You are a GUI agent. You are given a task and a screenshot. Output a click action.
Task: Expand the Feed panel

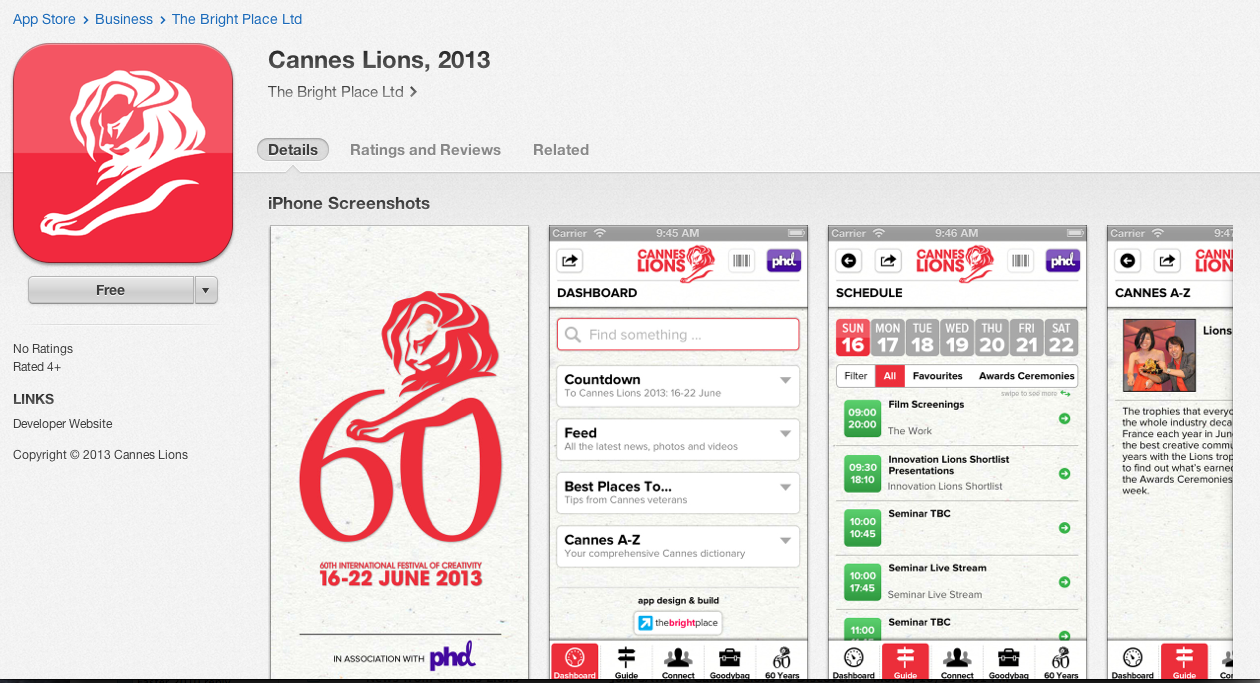tap(678, 439)
